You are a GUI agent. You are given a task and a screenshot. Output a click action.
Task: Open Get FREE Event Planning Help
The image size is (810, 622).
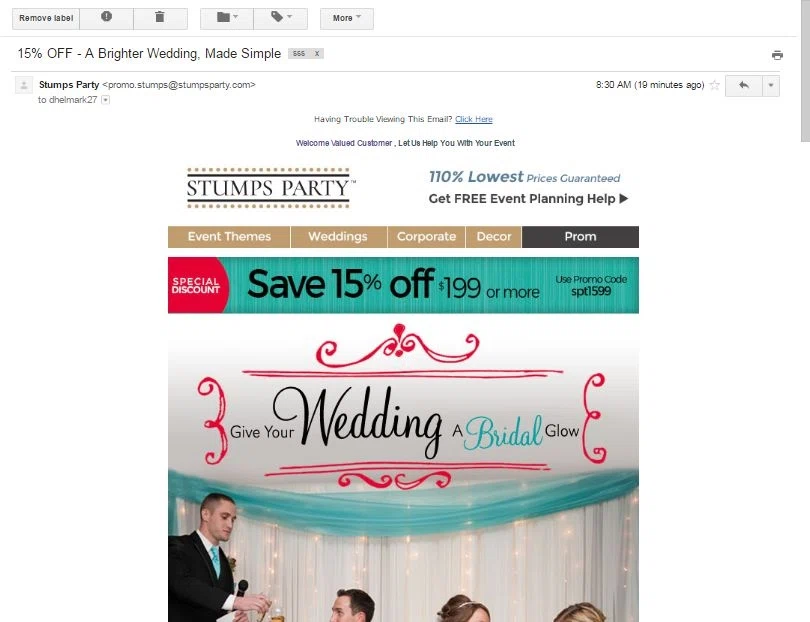click(528, 199)
